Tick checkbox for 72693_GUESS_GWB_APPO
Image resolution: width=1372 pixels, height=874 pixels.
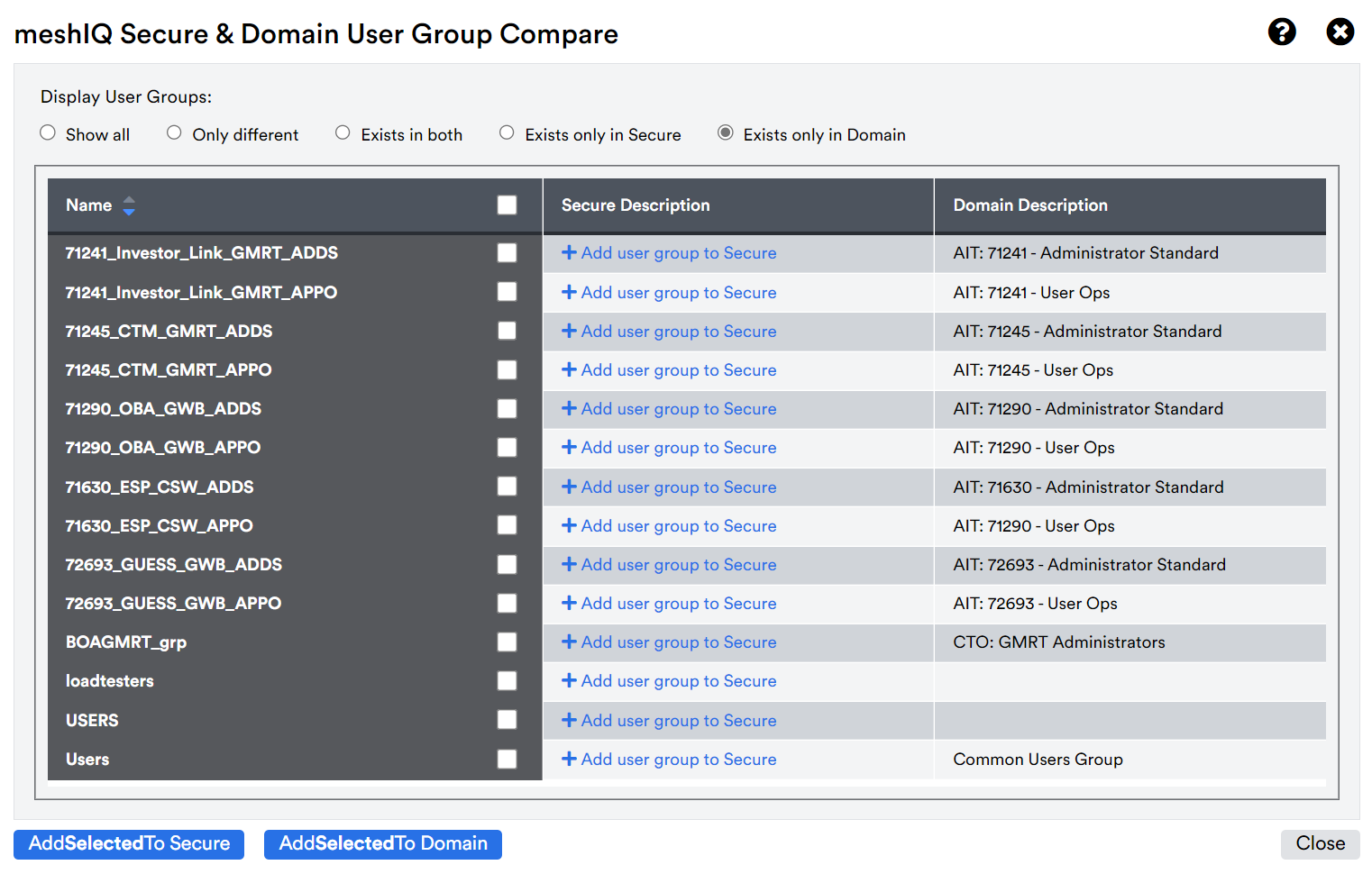(508, 604)
